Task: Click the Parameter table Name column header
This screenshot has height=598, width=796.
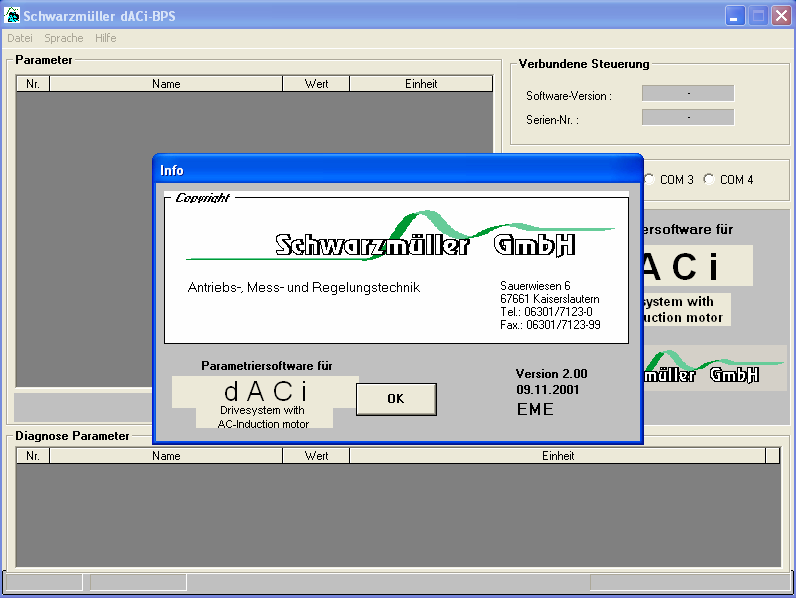Action: (x=166, y=84)
